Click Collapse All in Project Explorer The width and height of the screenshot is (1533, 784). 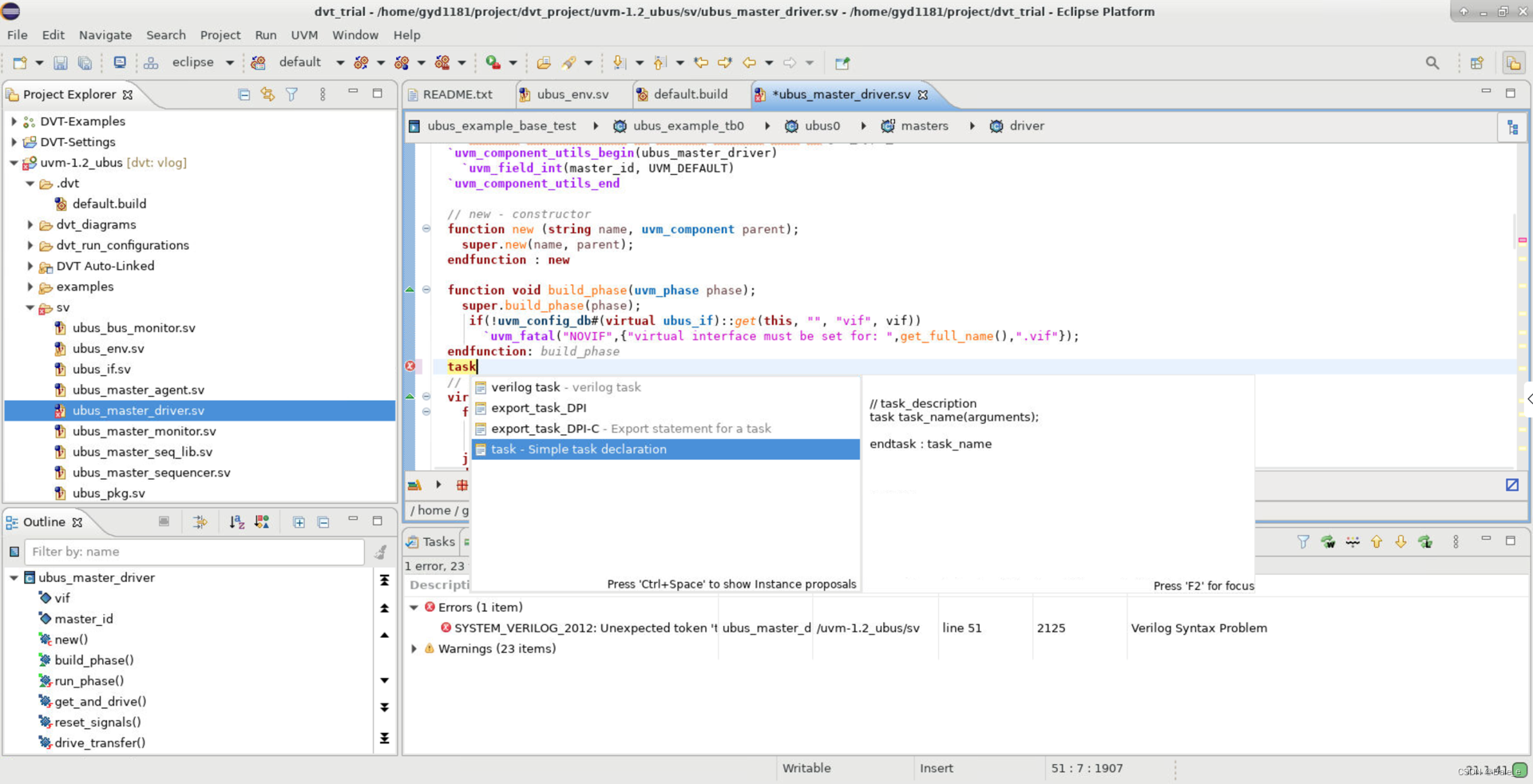[x=244, y=94]
